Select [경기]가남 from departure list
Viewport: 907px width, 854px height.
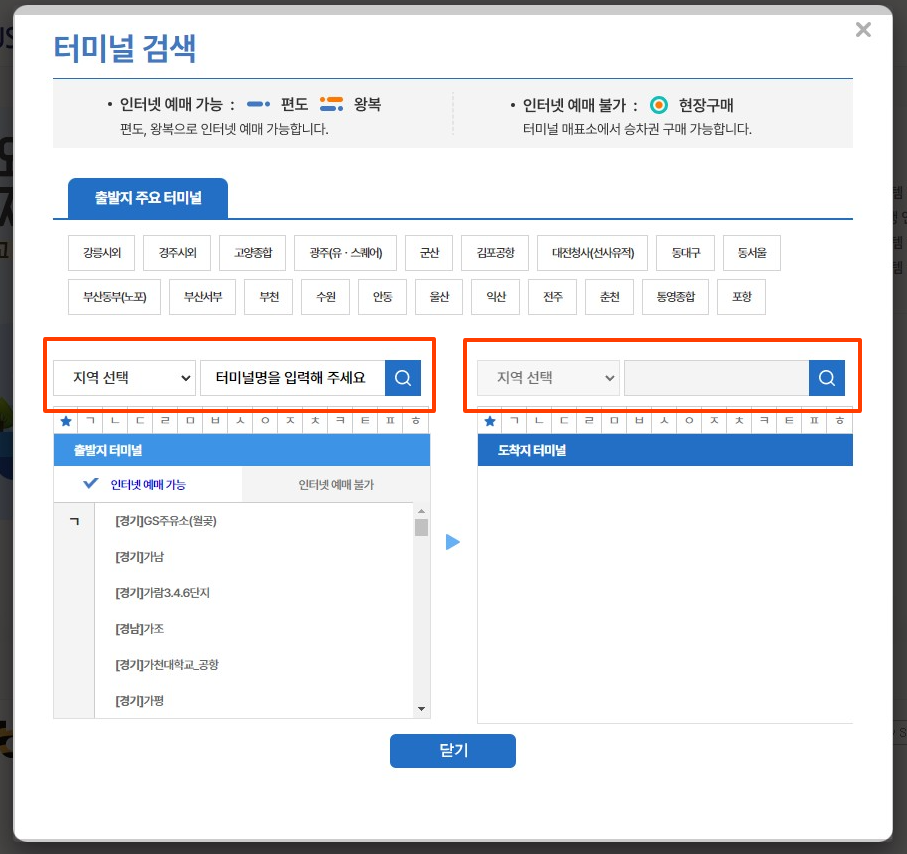pyautogui.click(x=139, y=557)
